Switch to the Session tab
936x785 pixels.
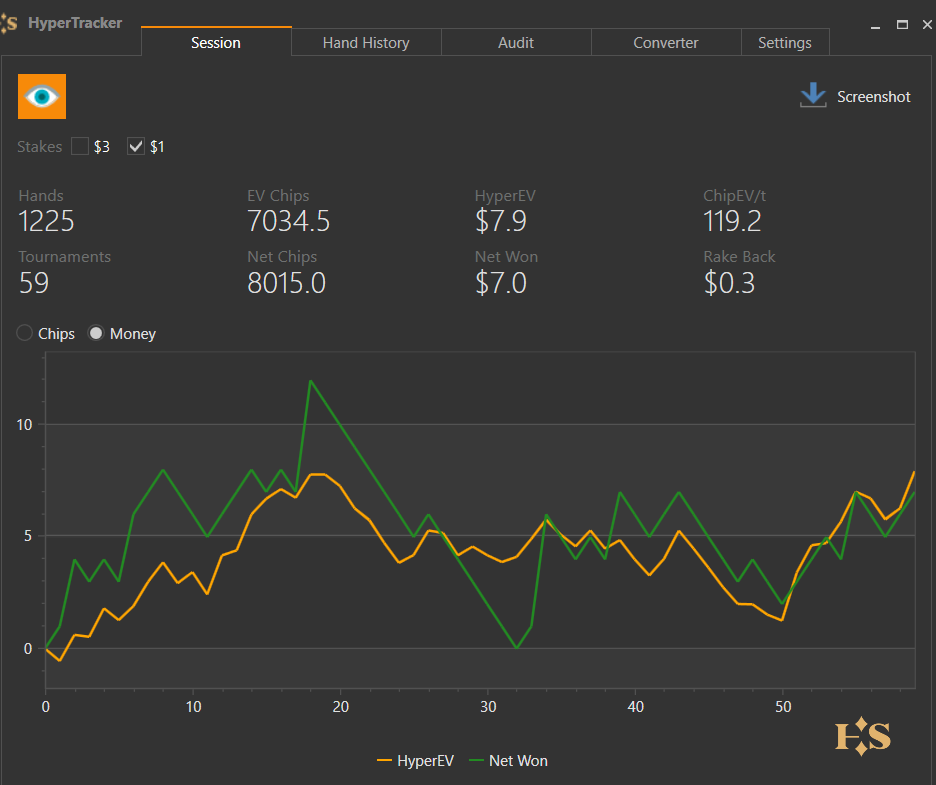click(216, 42)
